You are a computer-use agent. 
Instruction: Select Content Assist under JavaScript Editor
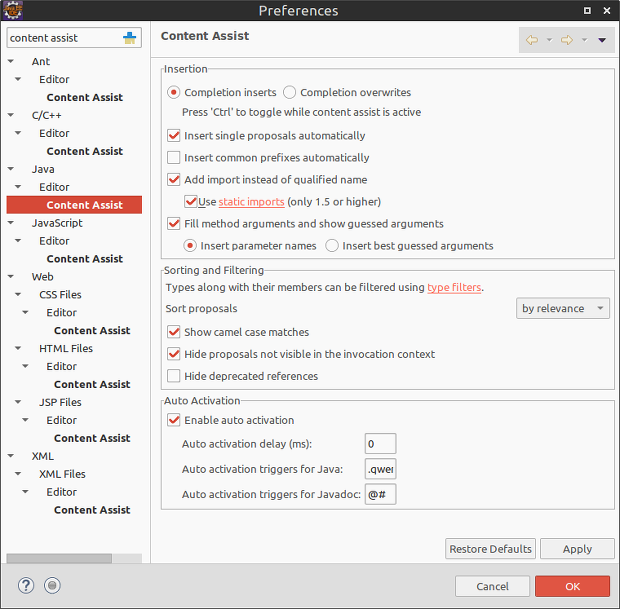[x=85, y=259]
